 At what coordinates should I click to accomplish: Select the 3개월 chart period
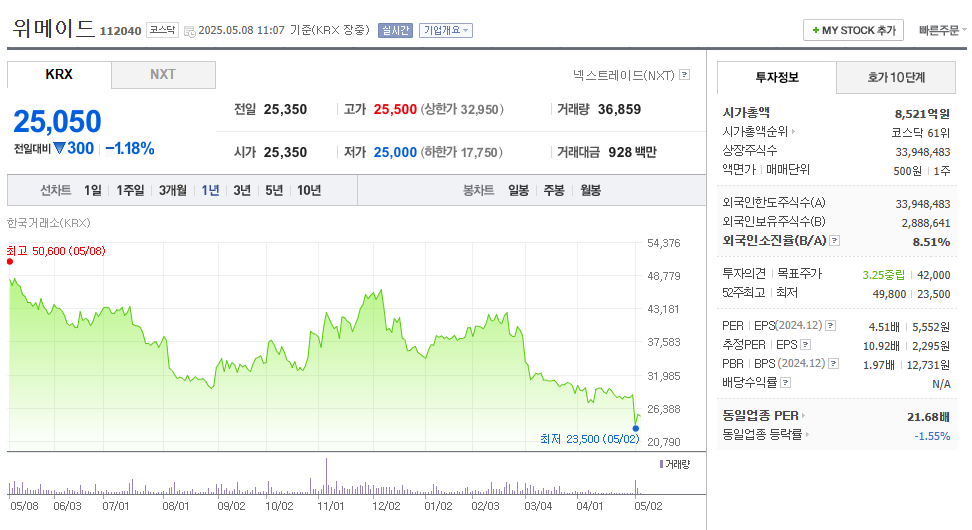point(172,190)
